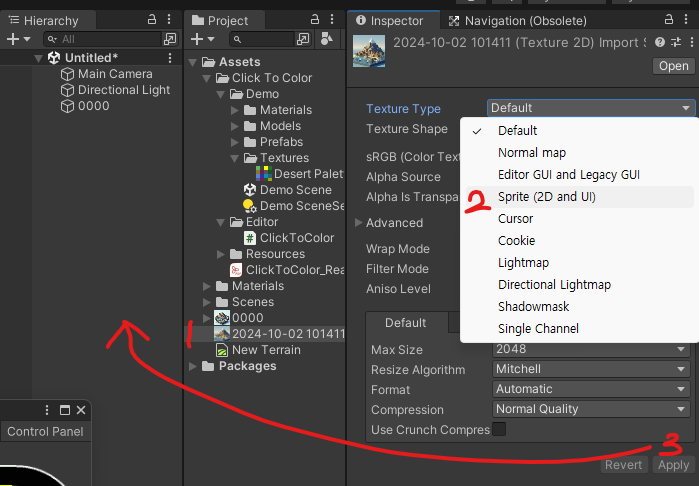Click Project search-by-type filter icon
This screenshot has height=486, width=699.
pyautogui.click(x=327, y=39)
